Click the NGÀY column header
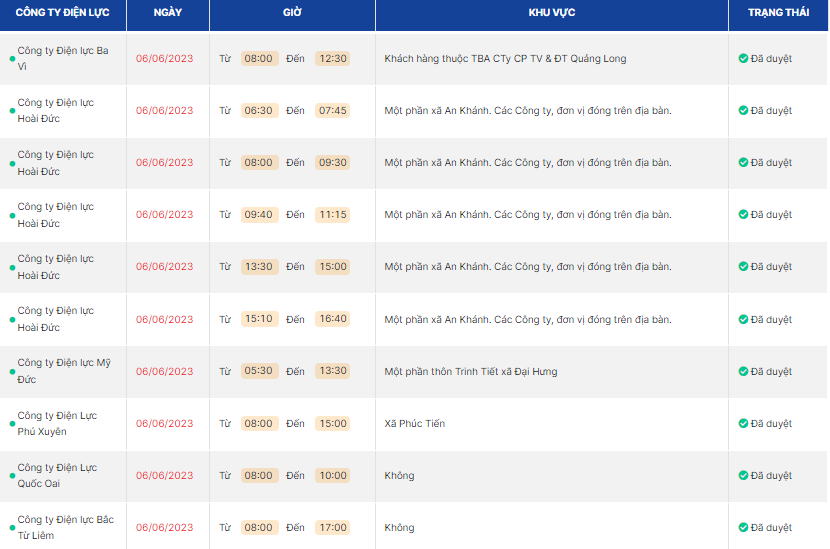The width and height of the screenshot is (830, 549). [x=168, y=13]
